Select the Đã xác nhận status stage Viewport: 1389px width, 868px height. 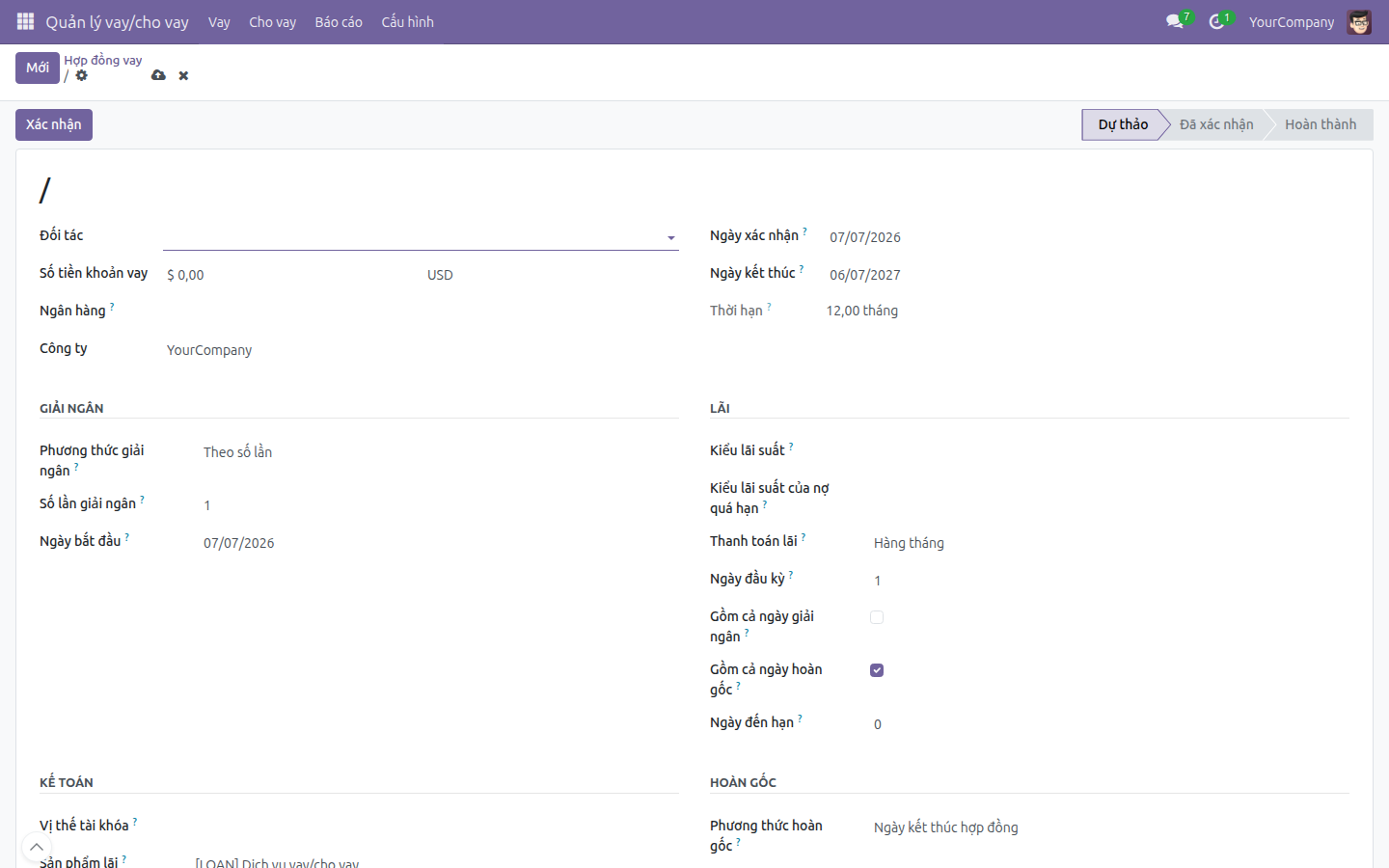point(1216,124)
